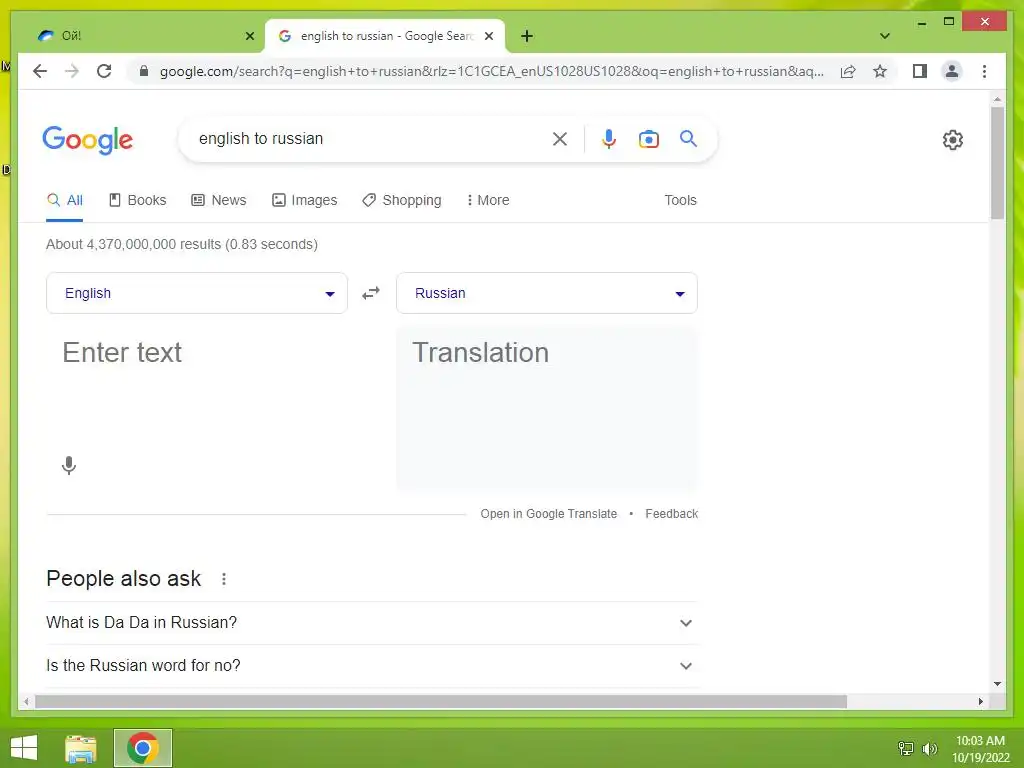This screenshot has width=1024, height=768.
Task: Open the More search filters menu
Action: click(x=488, y=200)
